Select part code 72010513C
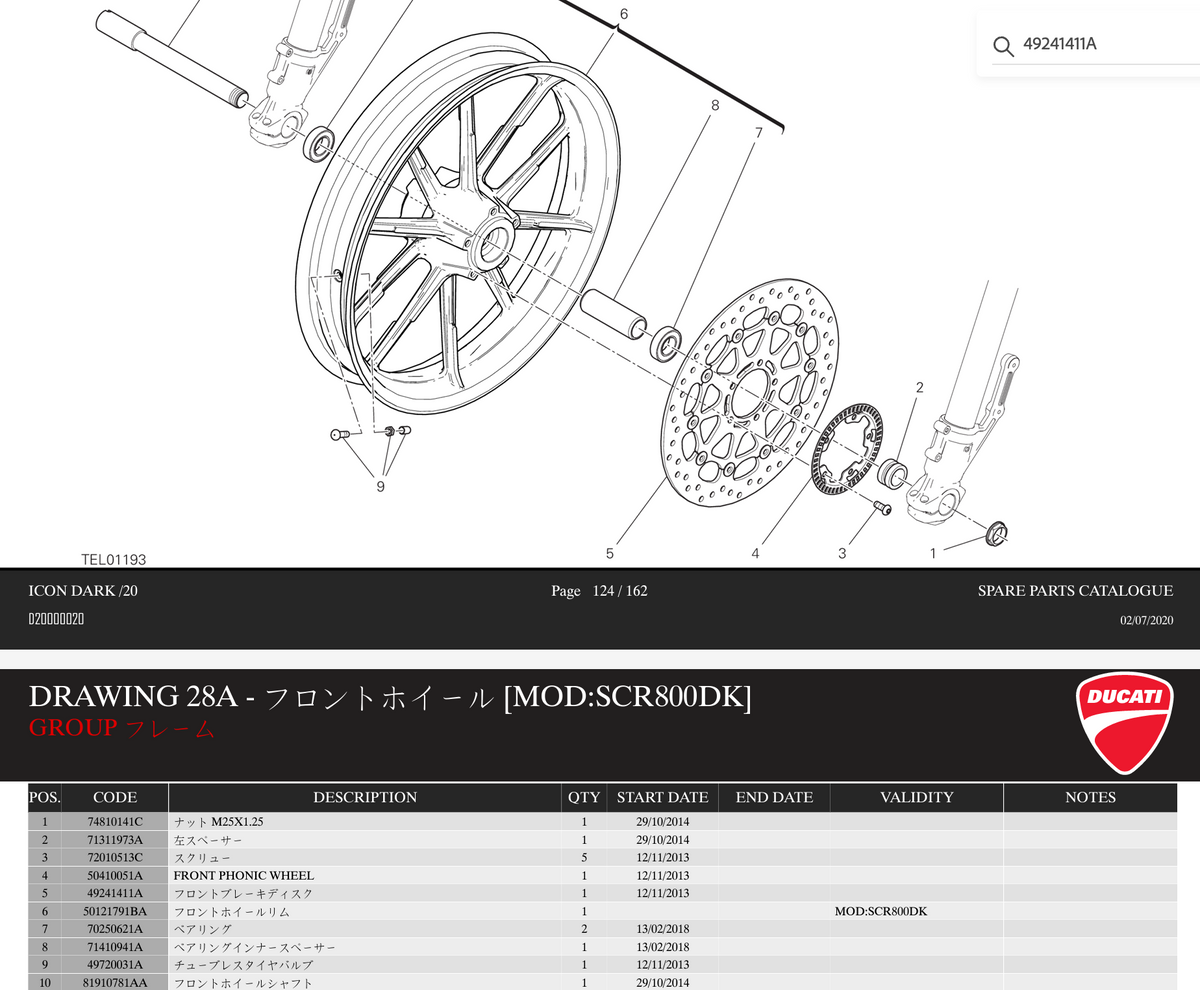The height and width of the screenshot is (990, 1200). (115, 857)
